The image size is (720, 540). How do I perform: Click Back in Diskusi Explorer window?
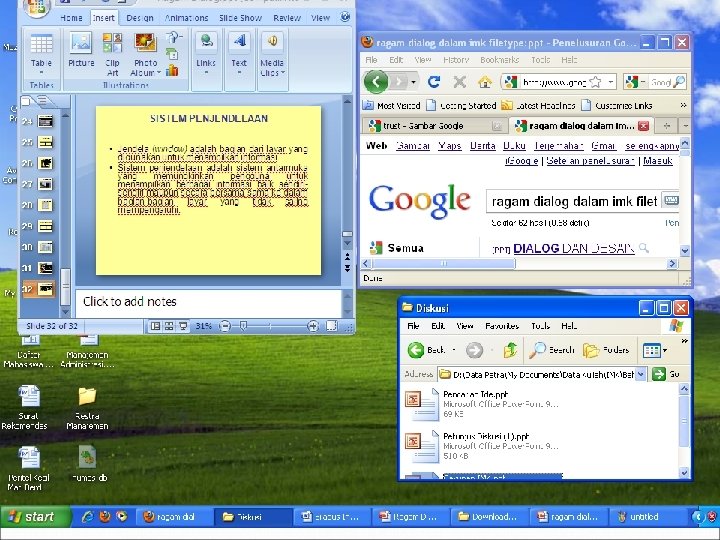point(426,350)
